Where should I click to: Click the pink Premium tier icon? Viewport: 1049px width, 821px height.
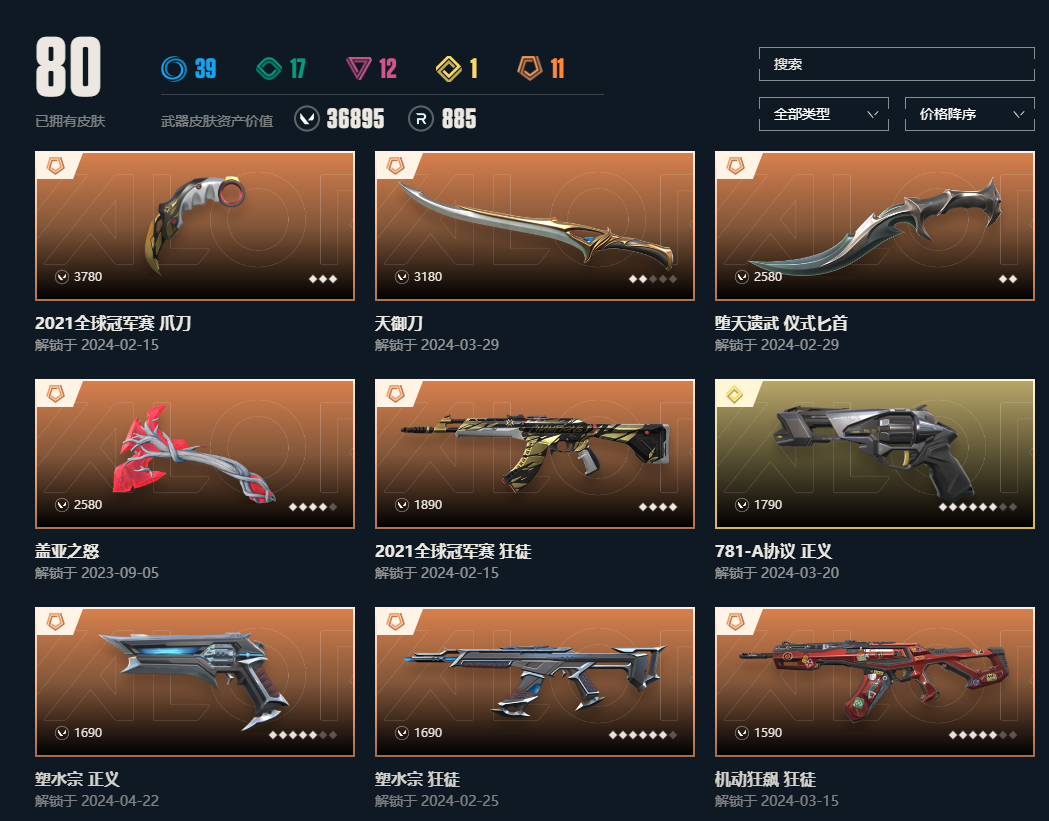[x=359, y=68]
